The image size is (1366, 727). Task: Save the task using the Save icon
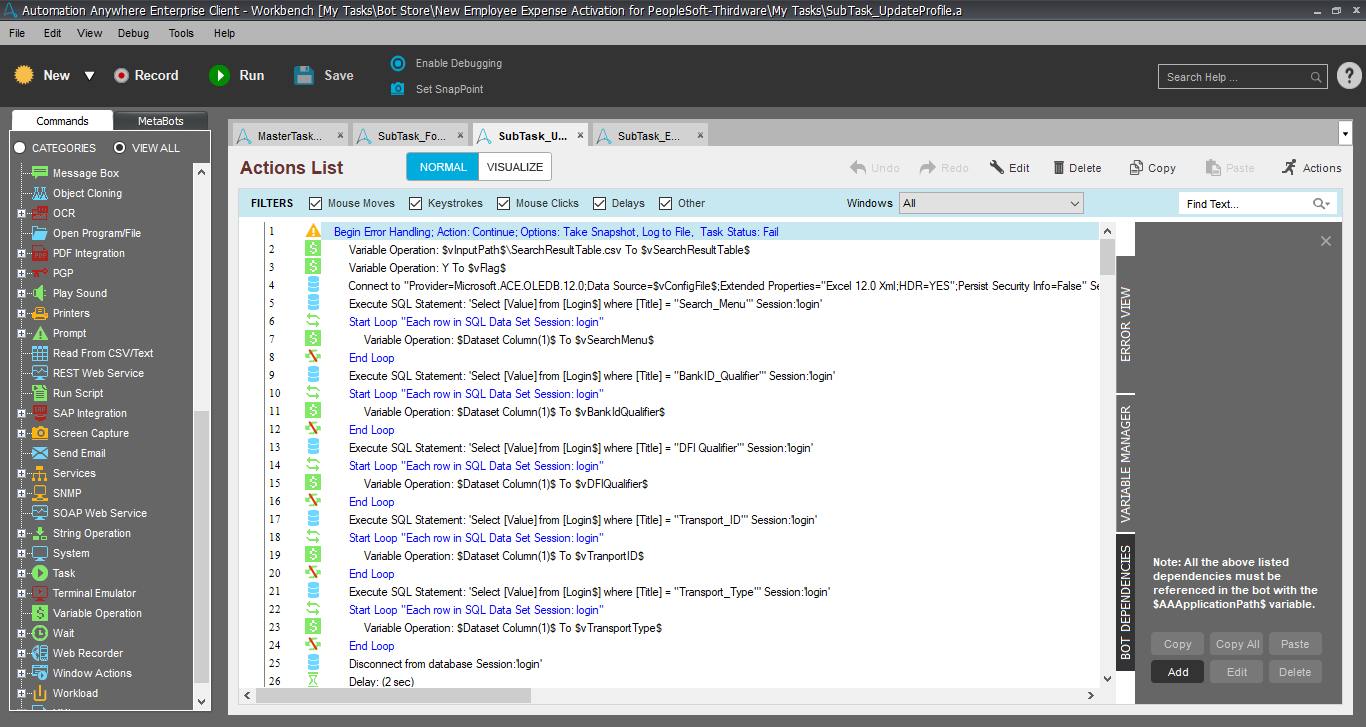pyautogui.click(x=305, y=75)
